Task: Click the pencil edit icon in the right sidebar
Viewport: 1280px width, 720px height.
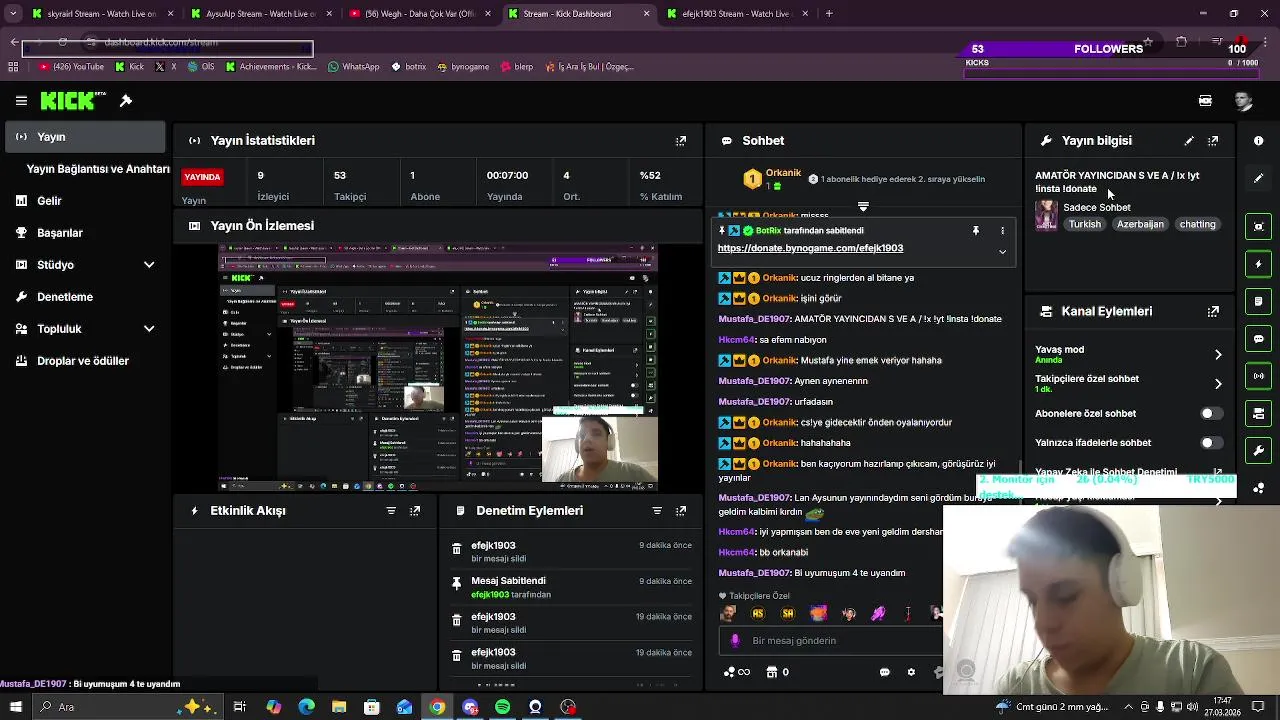Action: tap(1258, 179)
